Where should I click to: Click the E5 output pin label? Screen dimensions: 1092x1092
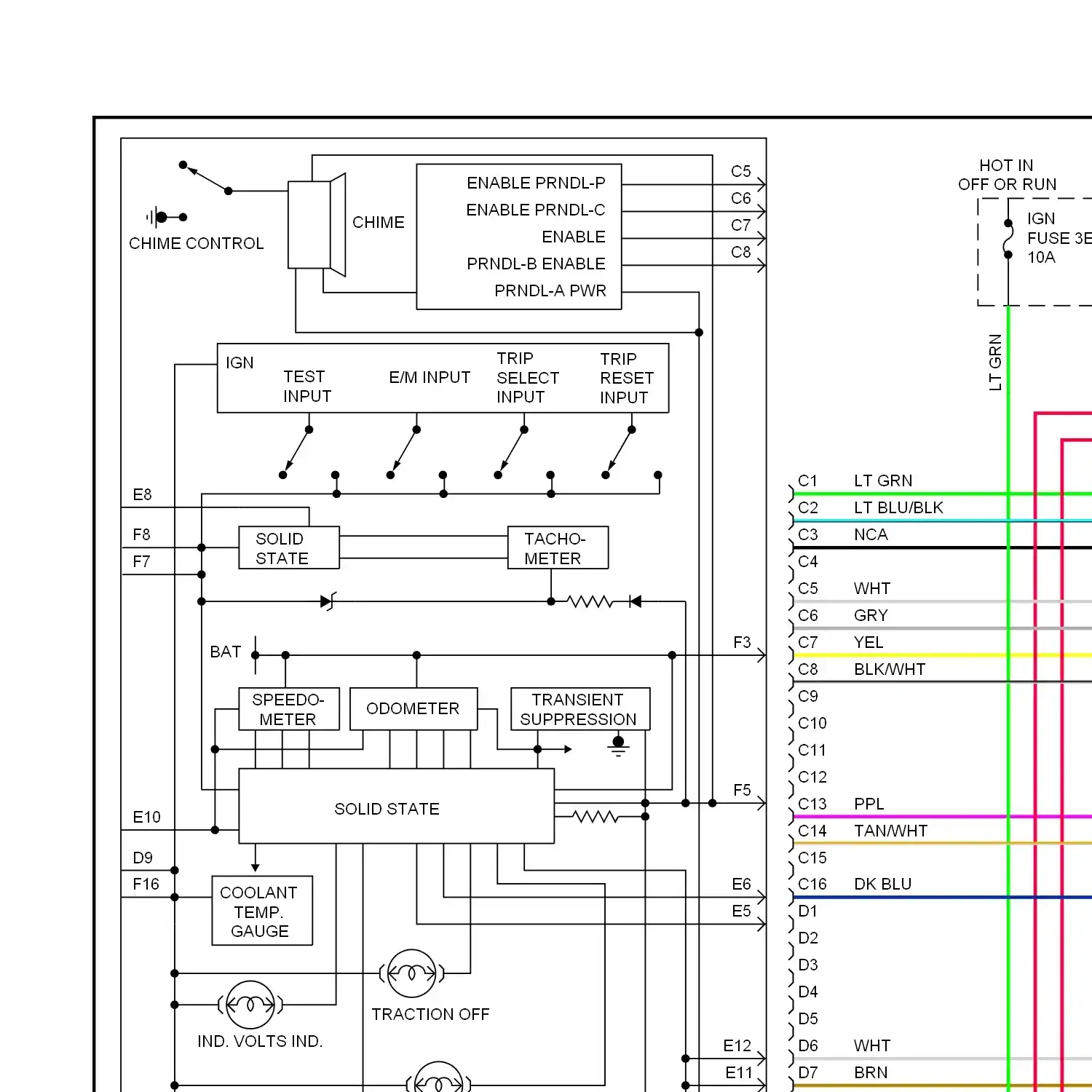pyautogui.click(x=741, y=911)
